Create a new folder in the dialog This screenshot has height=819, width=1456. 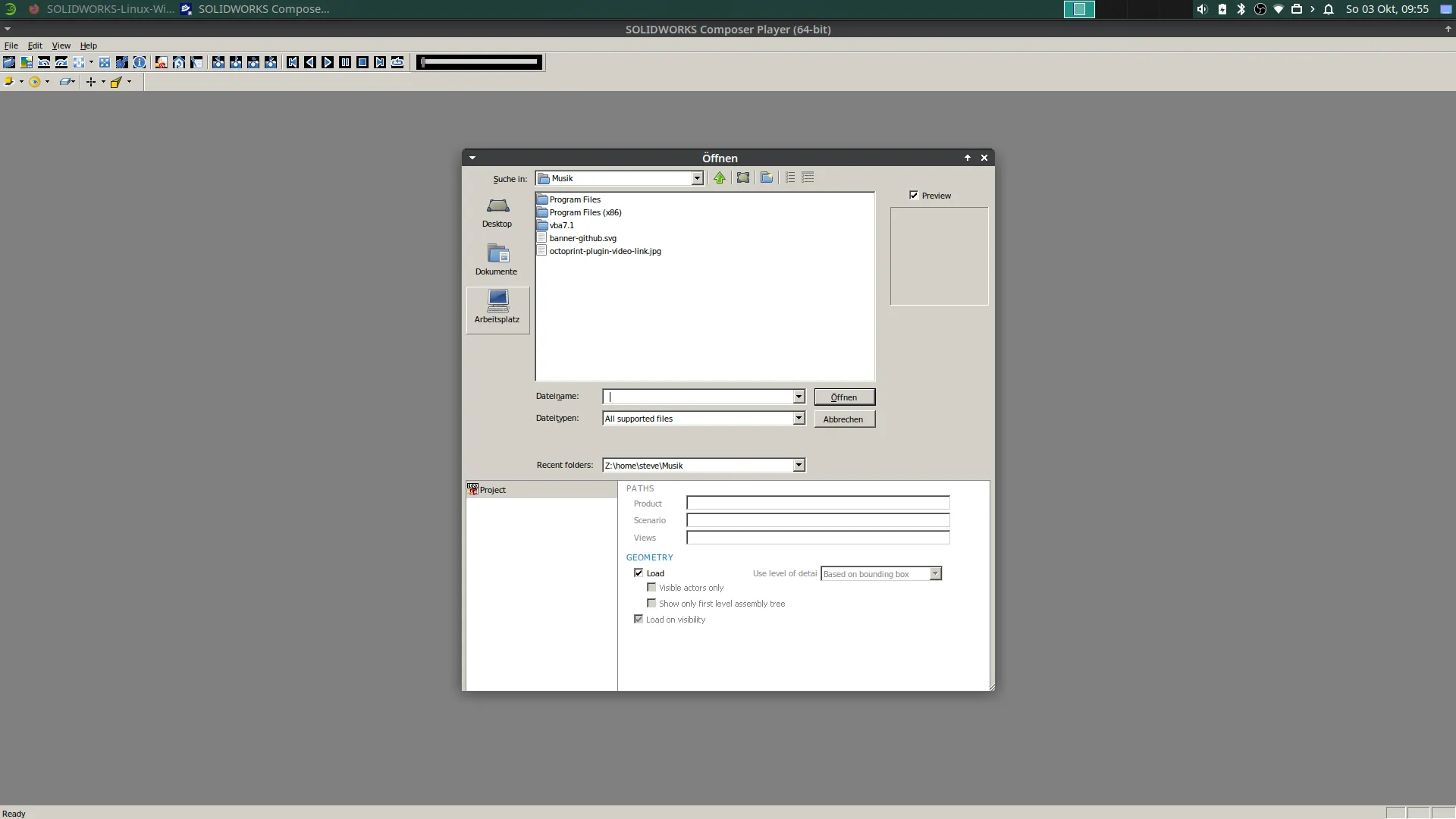(767, 177)
